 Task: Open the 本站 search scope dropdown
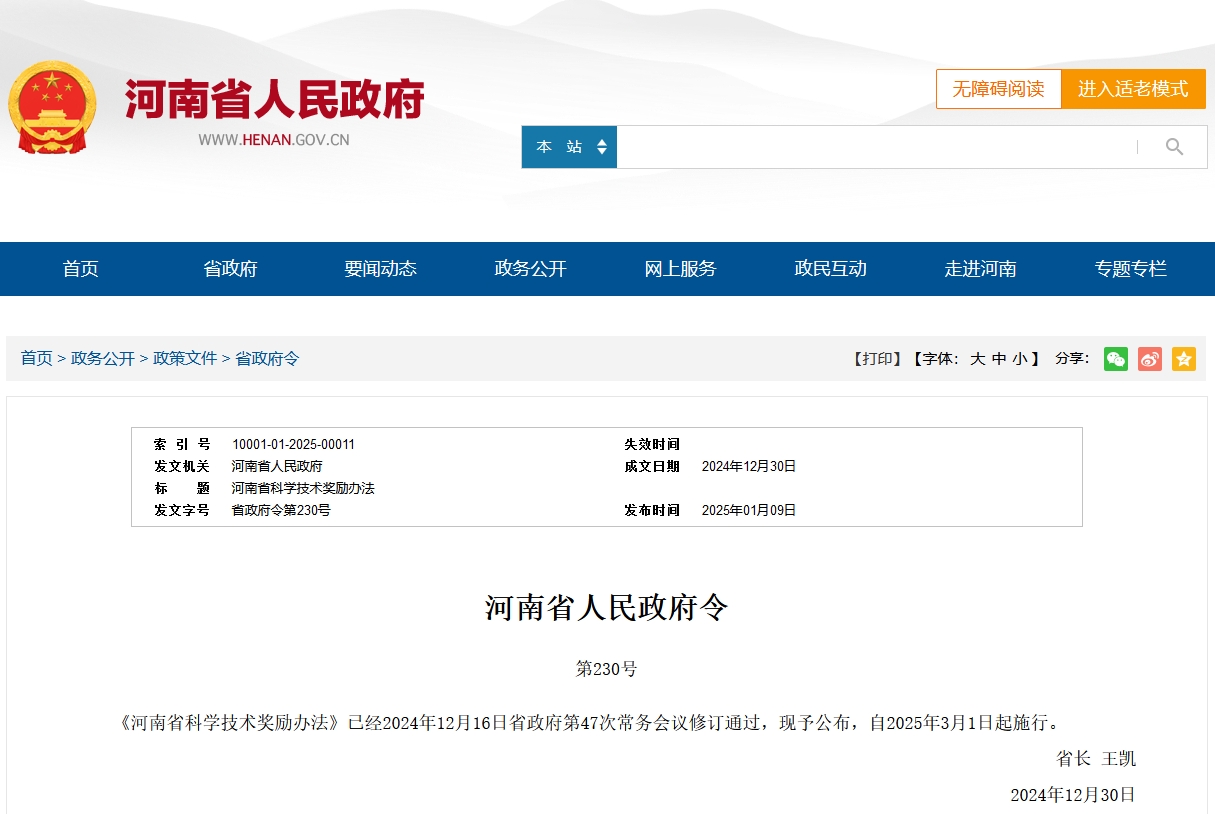[x=569, y=146]
